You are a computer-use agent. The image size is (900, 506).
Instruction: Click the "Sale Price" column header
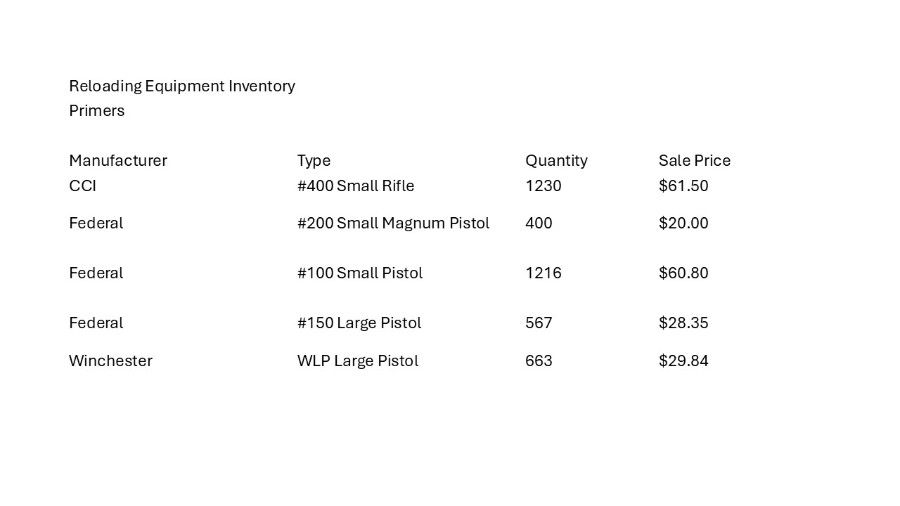[694, 160]
